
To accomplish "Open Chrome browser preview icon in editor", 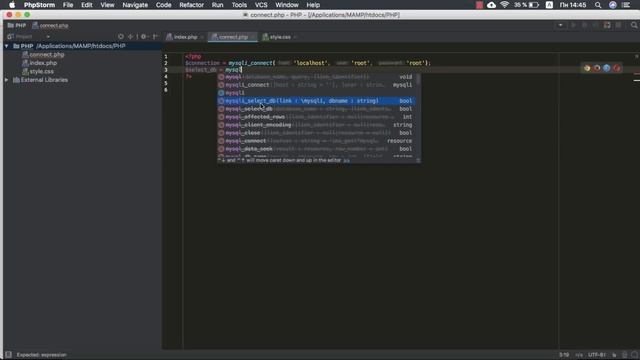I will point(587,68).
